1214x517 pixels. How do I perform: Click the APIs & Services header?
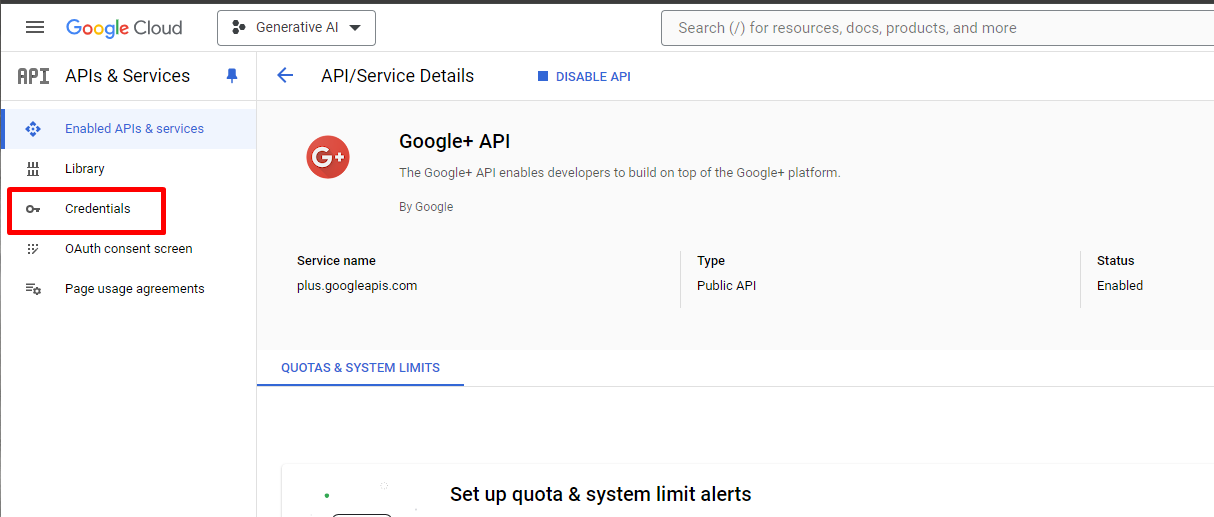[127, 76]
